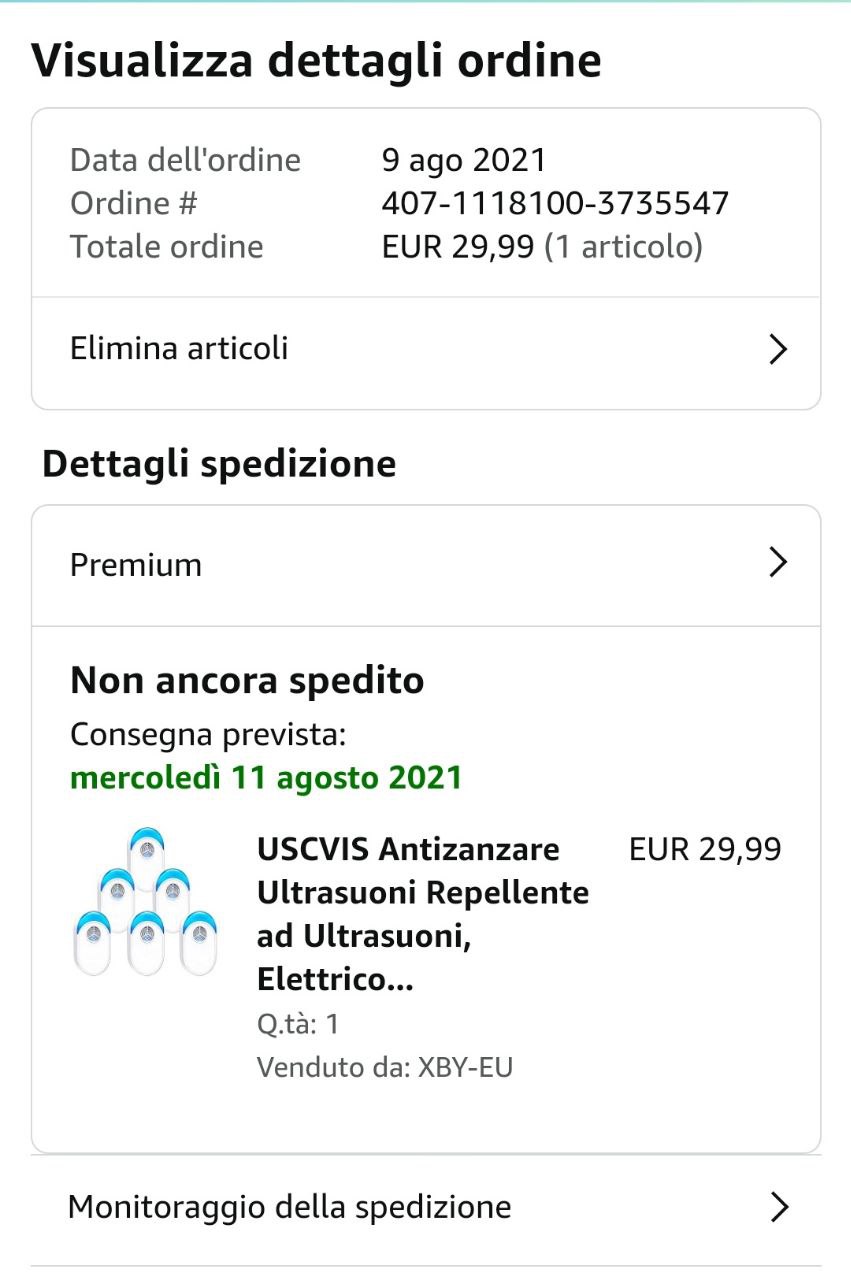The height and width of the screenshot is (1280, 851).
Task: Click the Visualizza dettagli ordine page title
Action: 316,60
